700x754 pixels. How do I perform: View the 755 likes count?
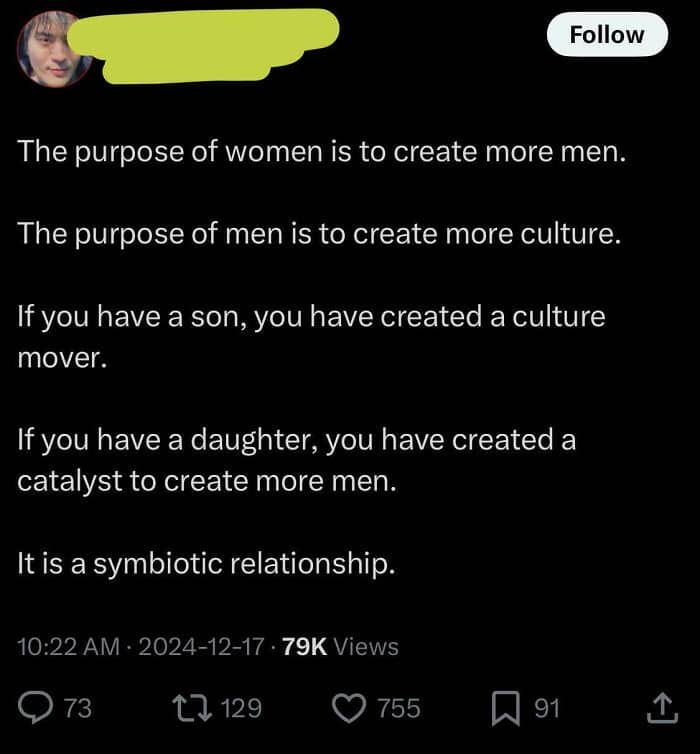[x=399, y=708]
